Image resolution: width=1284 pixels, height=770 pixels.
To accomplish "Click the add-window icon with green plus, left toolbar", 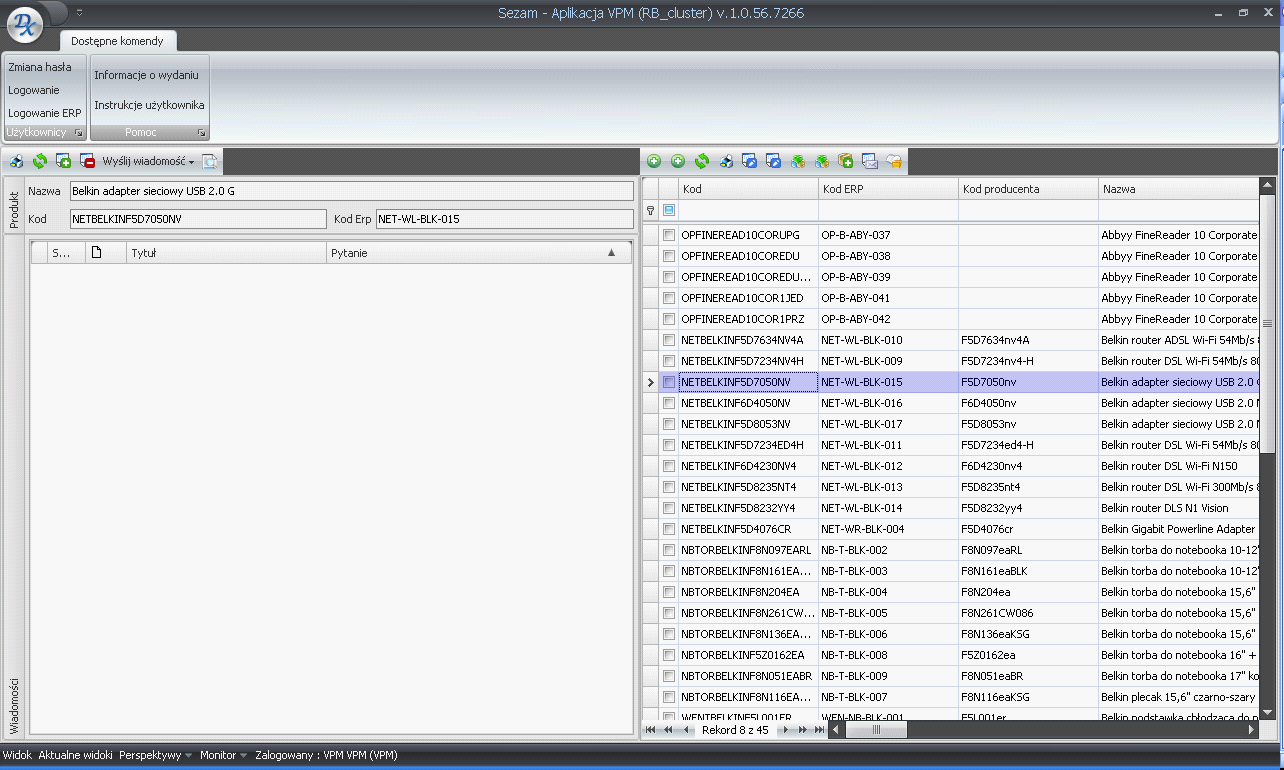I will (63, 161).
